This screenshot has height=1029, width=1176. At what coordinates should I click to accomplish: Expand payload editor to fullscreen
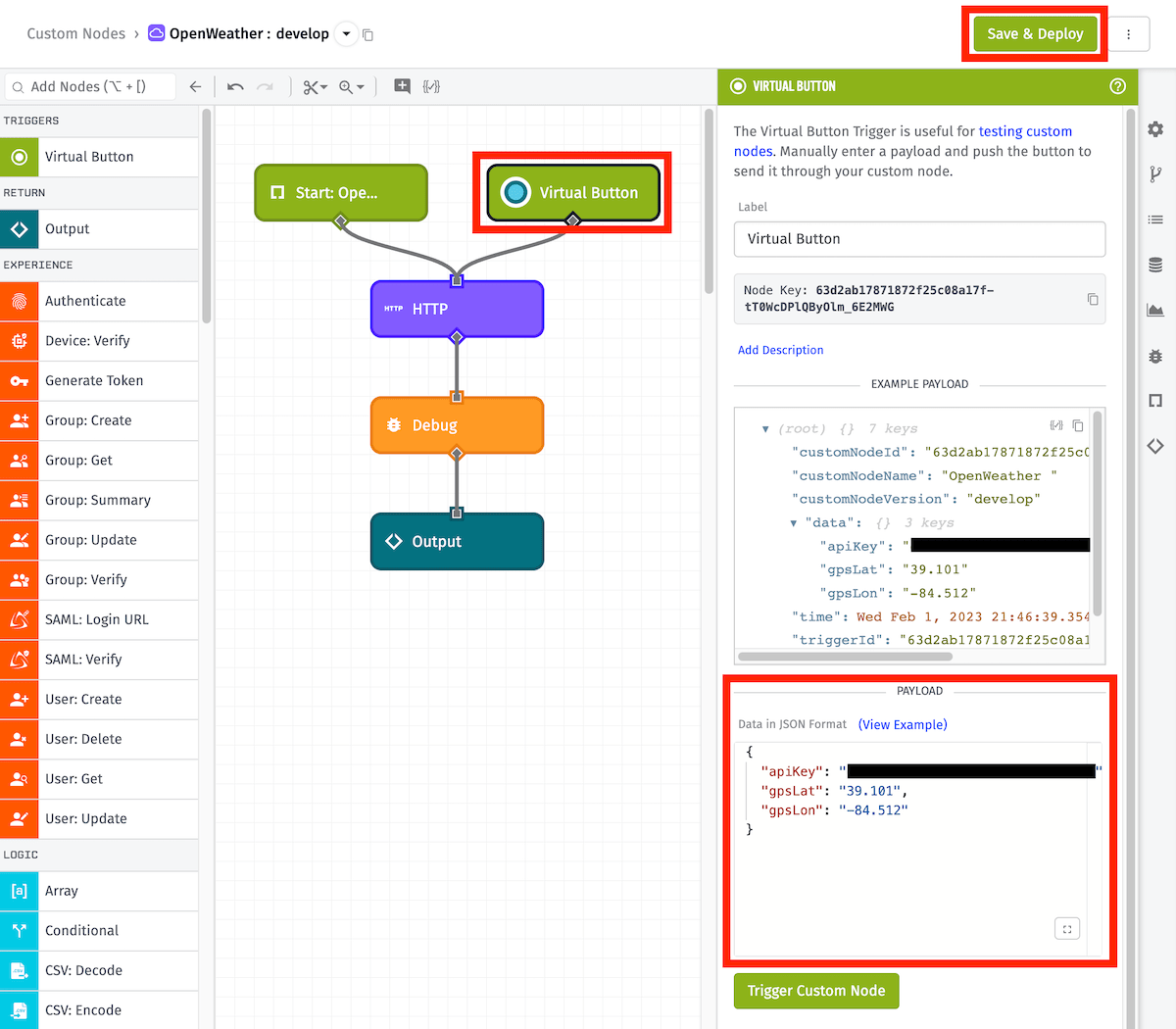coord(1067,929)
